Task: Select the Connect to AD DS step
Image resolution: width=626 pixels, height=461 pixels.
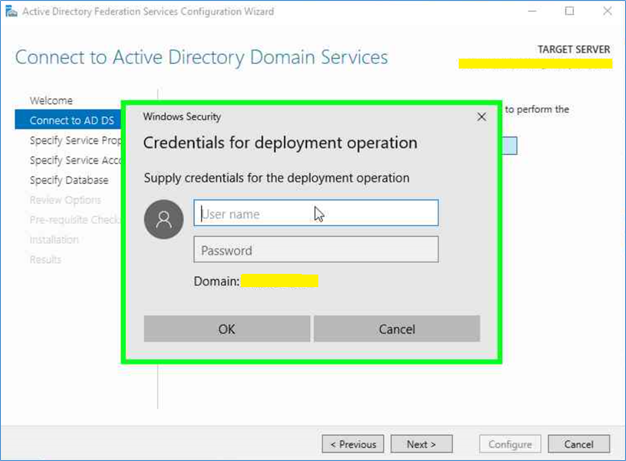Action: (68, 120)
